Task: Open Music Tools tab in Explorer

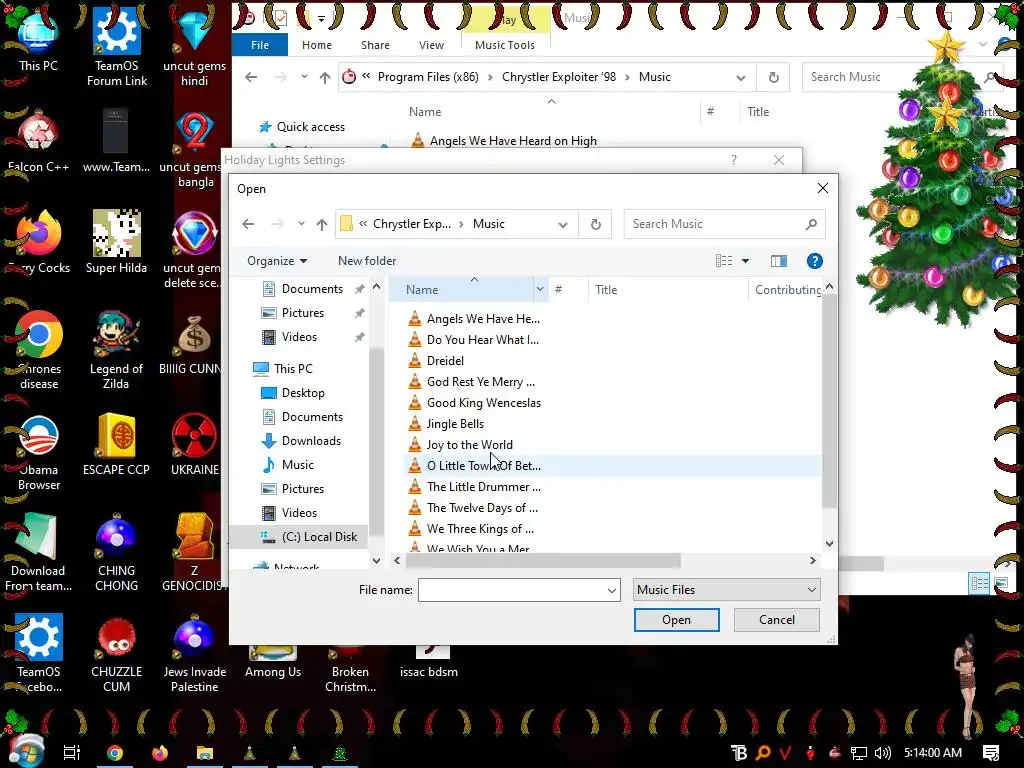Action: click(505, 45)
